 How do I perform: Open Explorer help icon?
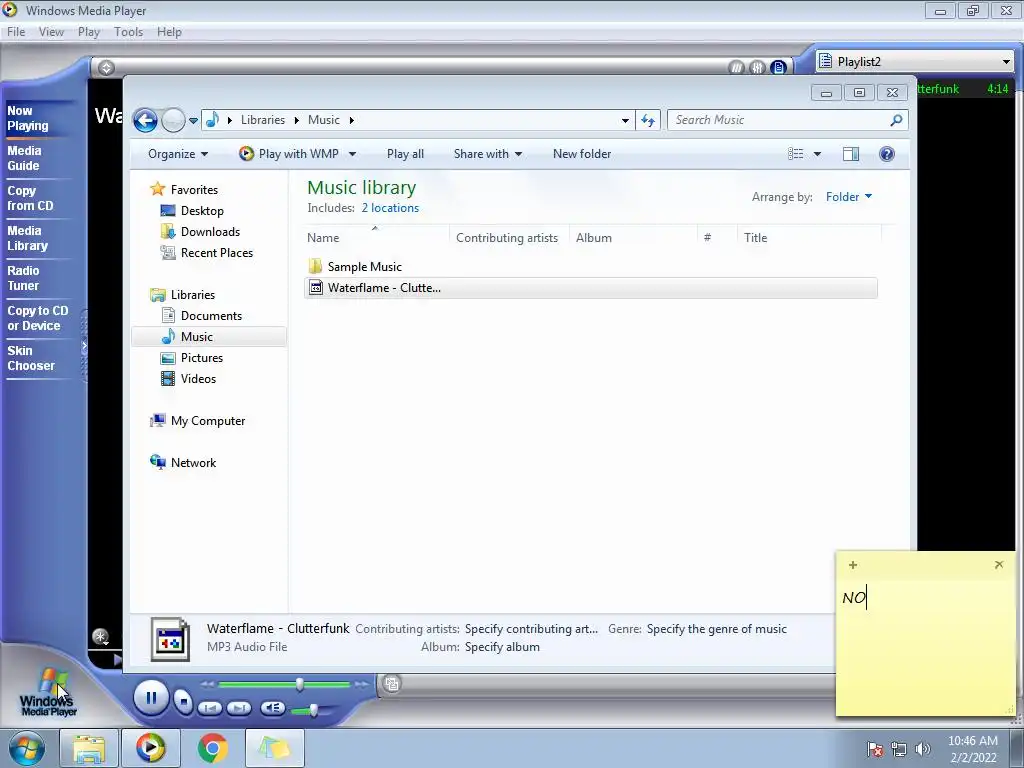coord(887,154)
